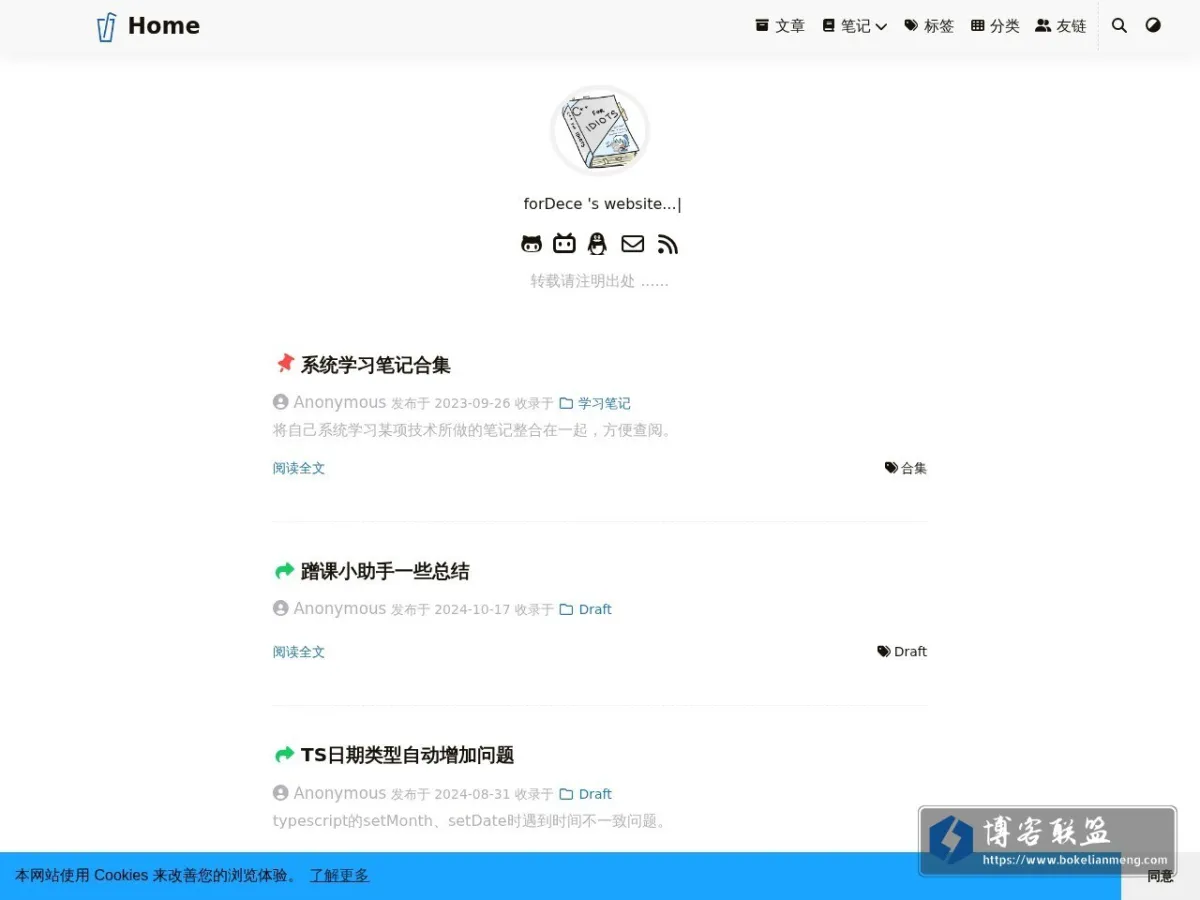Click the book avatar image
Viewport: 1200px width, 900px height.
[x=600, y=131]
